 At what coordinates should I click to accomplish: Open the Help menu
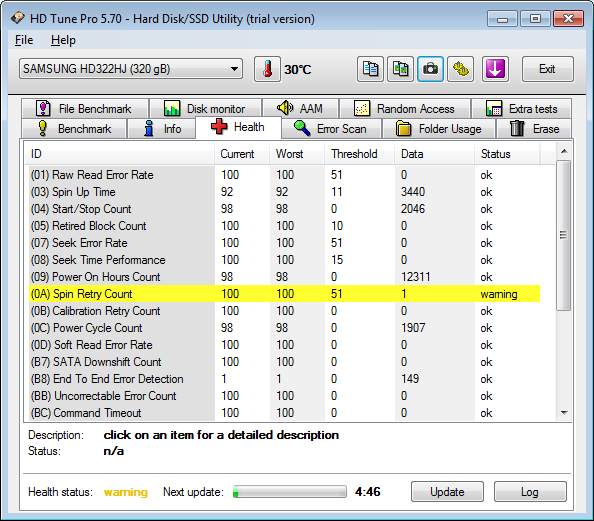click(63, 40)
